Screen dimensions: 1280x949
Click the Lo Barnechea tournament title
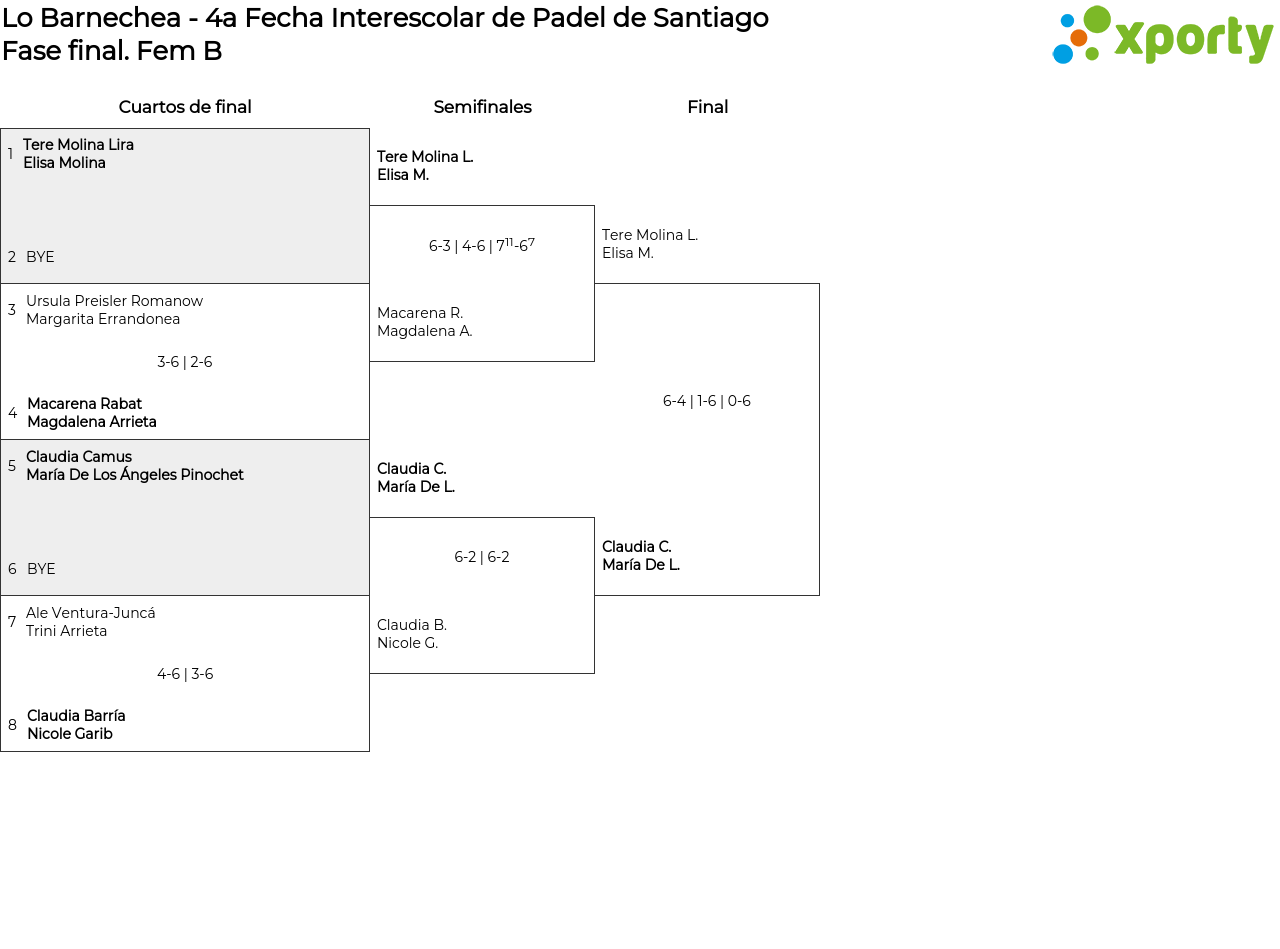pyautogui.click(x=385, y=18)
